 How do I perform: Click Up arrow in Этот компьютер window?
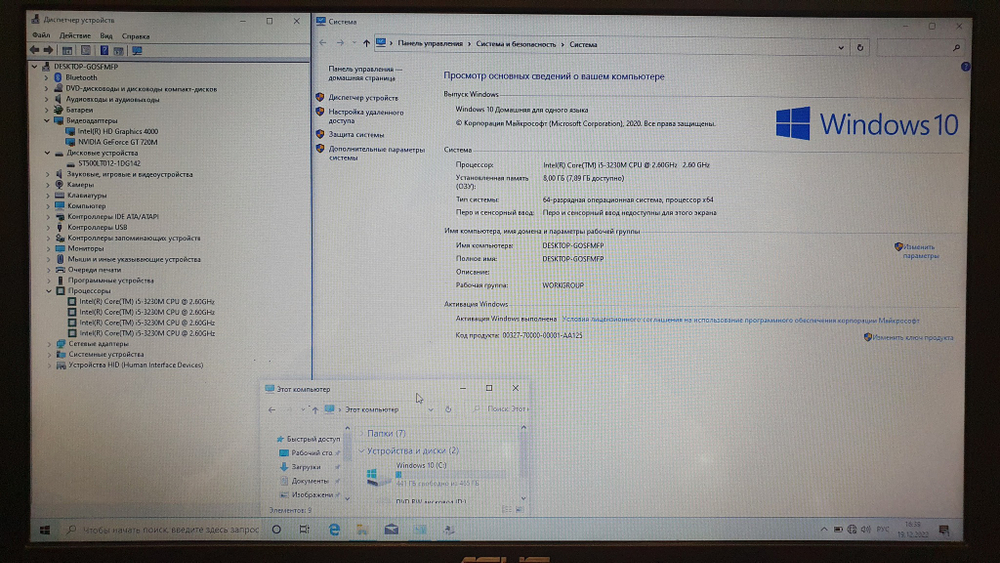(314, 409)
